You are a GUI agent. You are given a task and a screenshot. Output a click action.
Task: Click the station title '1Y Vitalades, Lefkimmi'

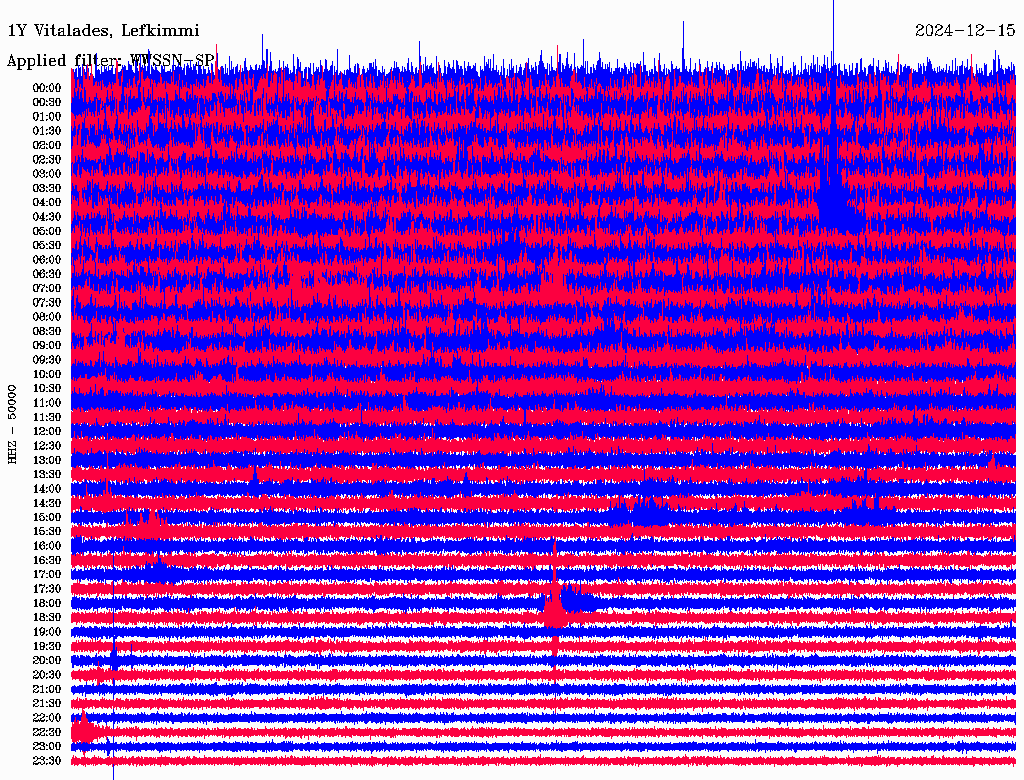pos(103,31)
